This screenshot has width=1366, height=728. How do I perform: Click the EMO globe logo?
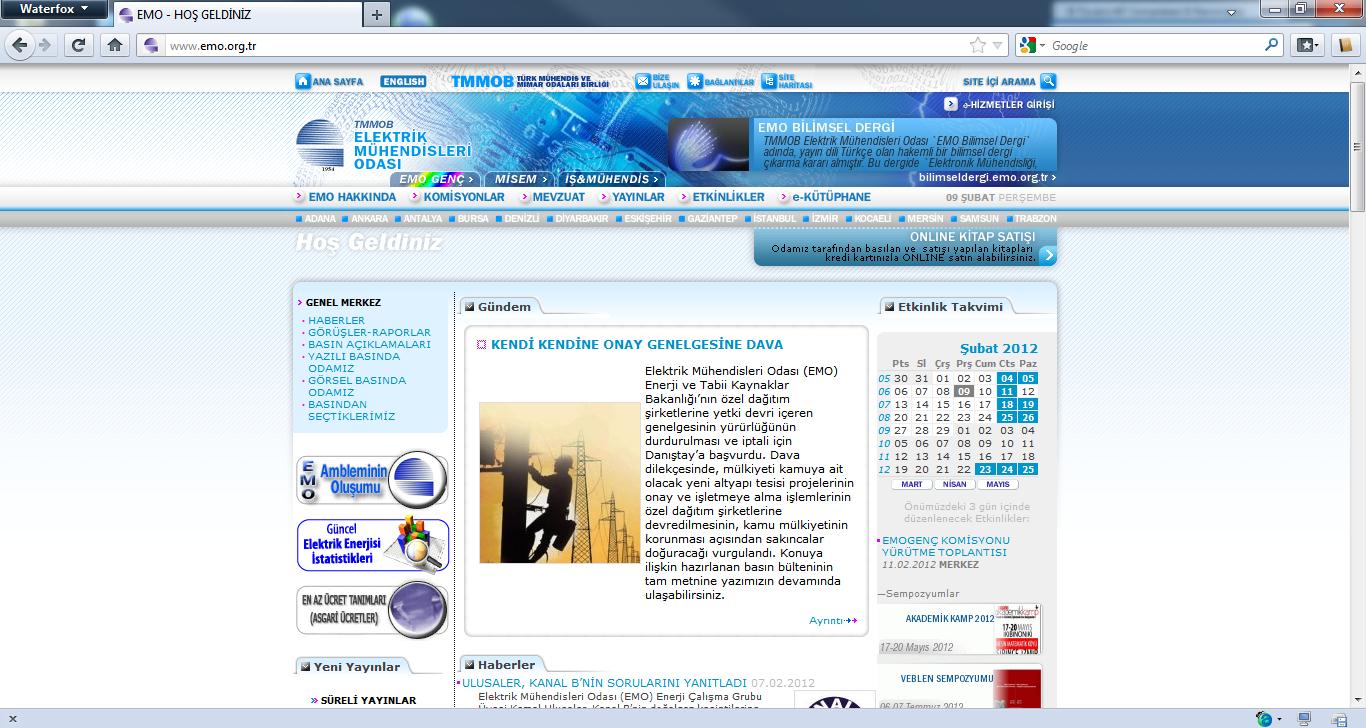pyautogui.click(x=320, y=146)
